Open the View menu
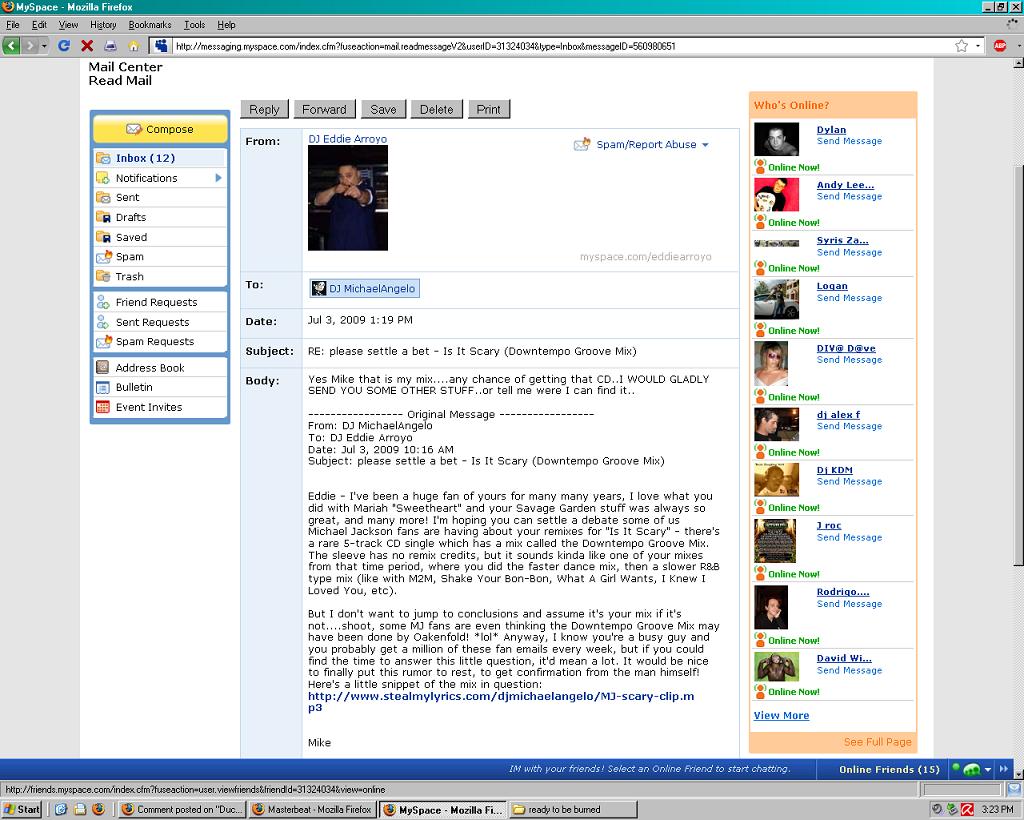Image resolution: width=1024 pixels, height=820 pixels. click(x=68, y=25)
